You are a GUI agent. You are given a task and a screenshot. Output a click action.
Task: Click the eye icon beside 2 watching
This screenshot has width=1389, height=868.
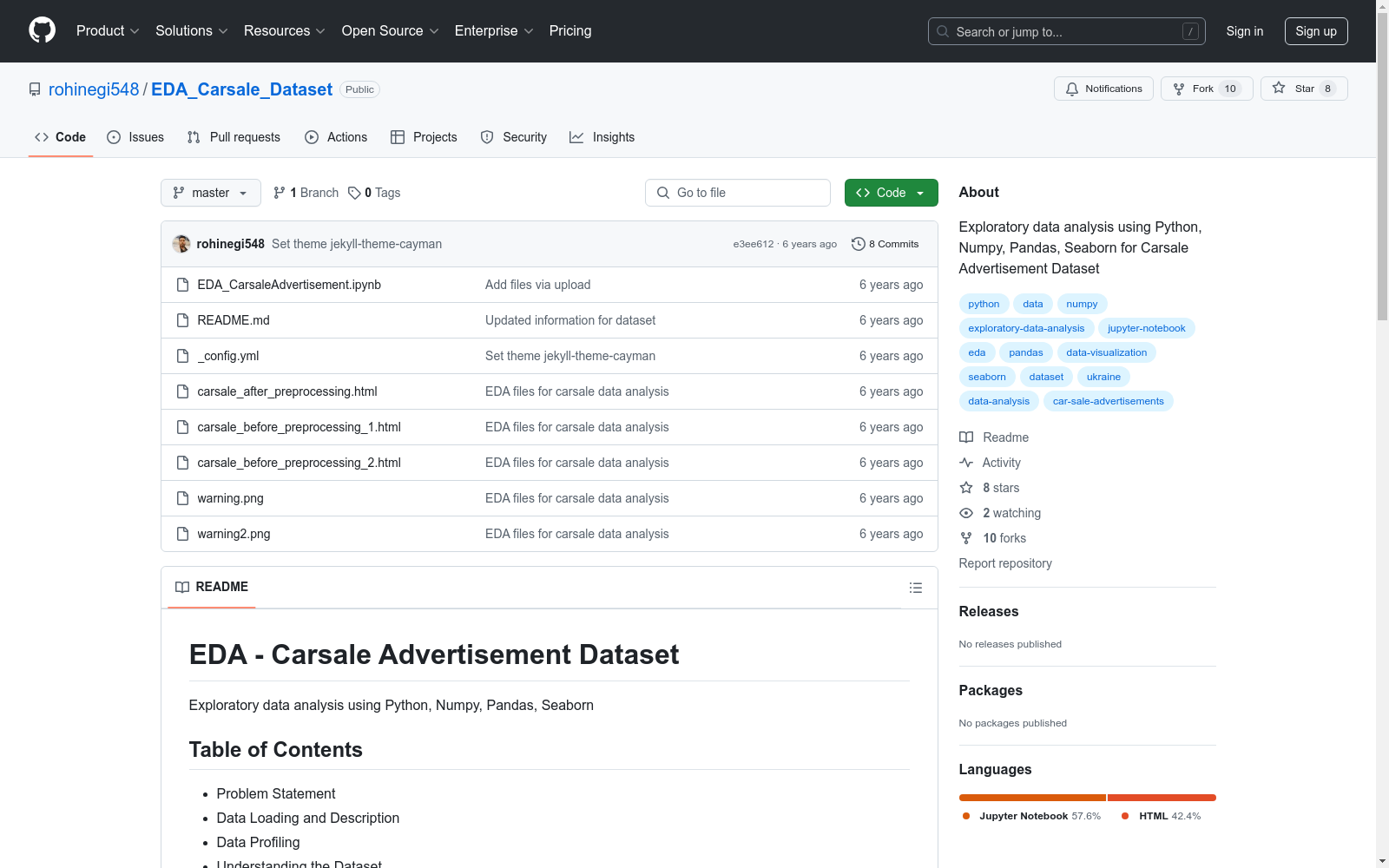pyautogui.click(x=966, y=513)
